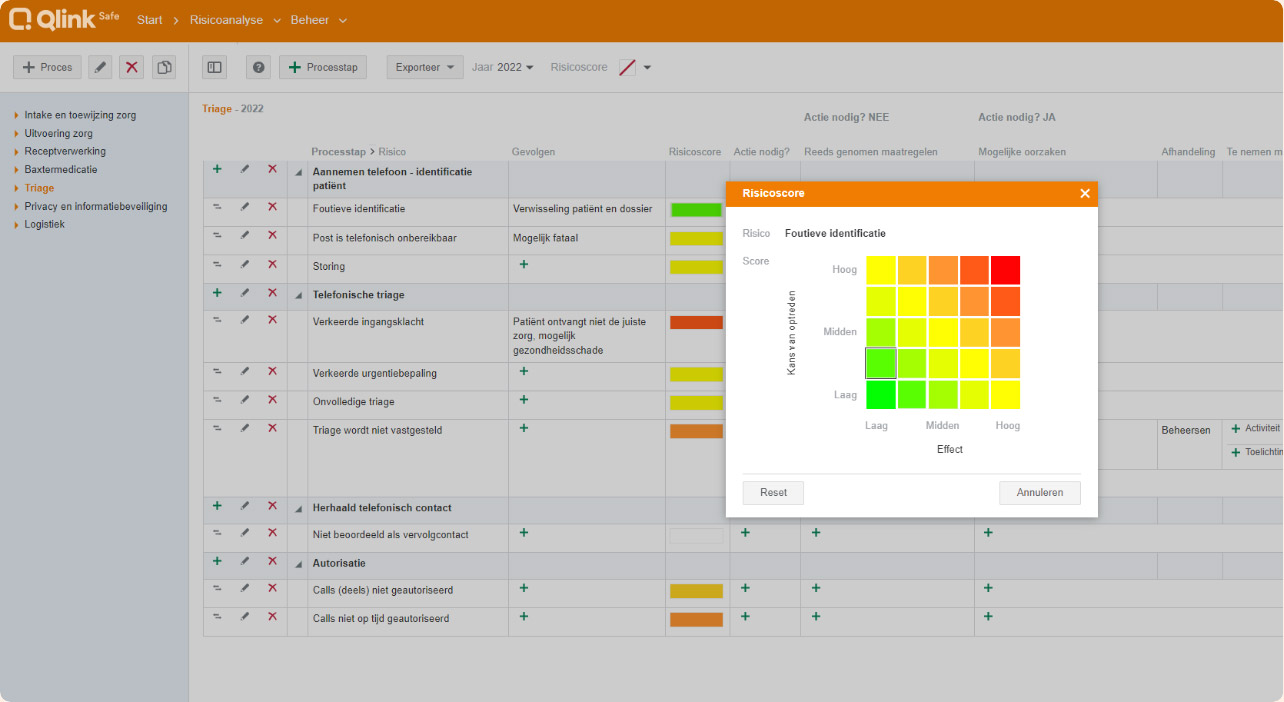Click the Reset button in dialog
This screenshot has height=702, width=1284.
coord(773,493)
